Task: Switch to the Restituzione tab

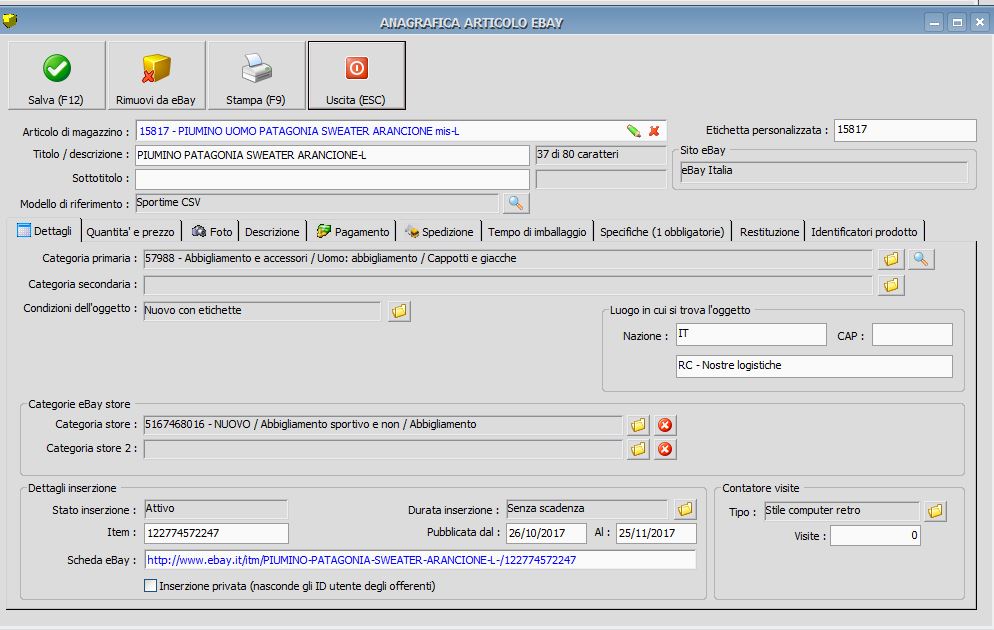Action: (769, 232)
